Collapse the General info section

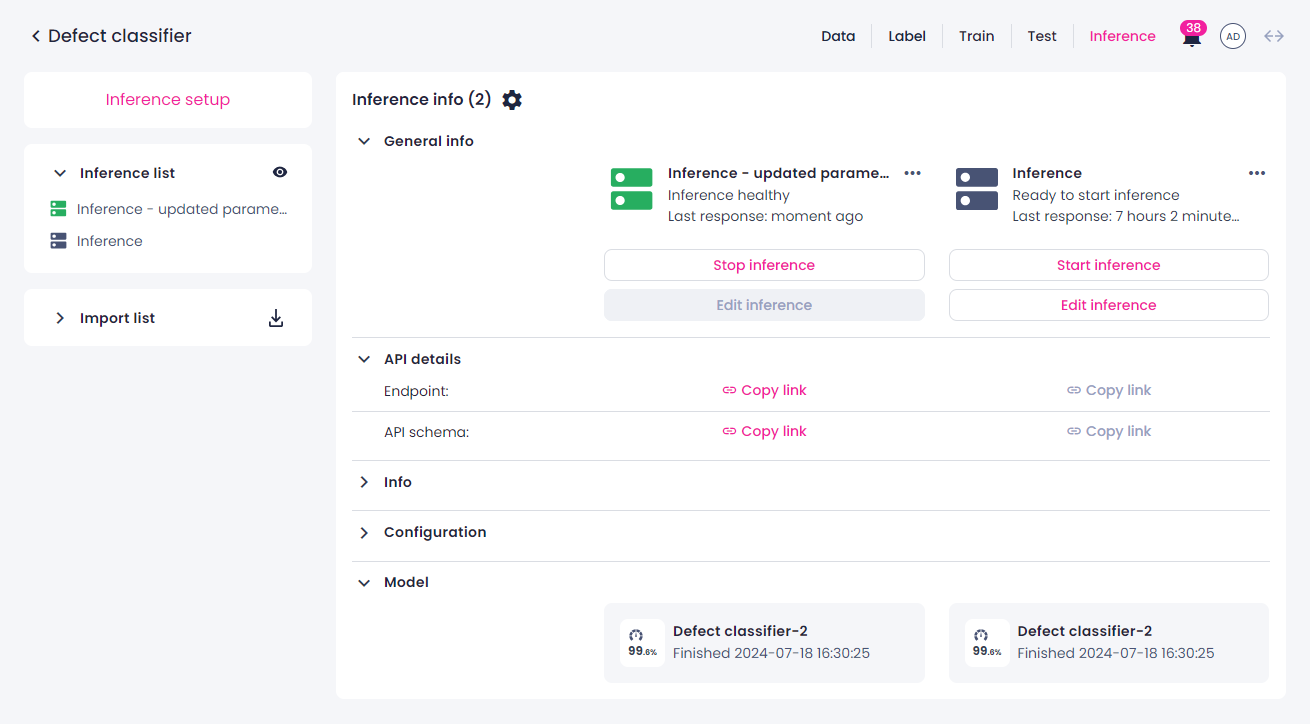[x=364, y=141]
